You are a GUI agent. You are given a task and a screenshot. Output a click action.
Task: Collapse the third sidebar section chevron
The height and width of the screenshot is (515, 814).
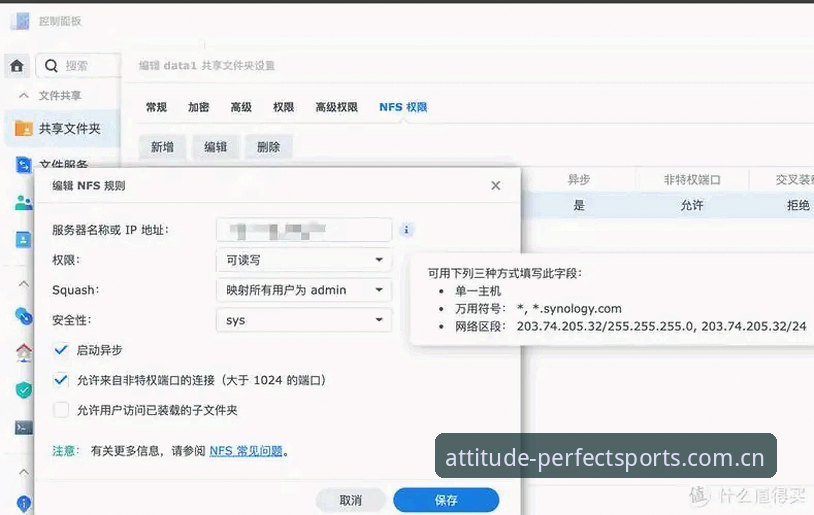pos(23,472)
